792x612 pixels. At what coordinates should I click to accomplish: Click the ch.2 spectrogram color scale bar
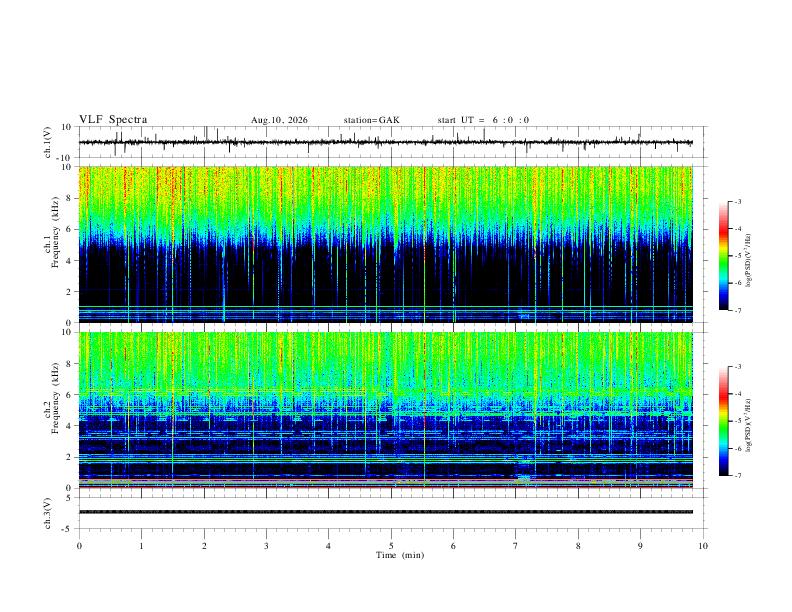(723, 421)
